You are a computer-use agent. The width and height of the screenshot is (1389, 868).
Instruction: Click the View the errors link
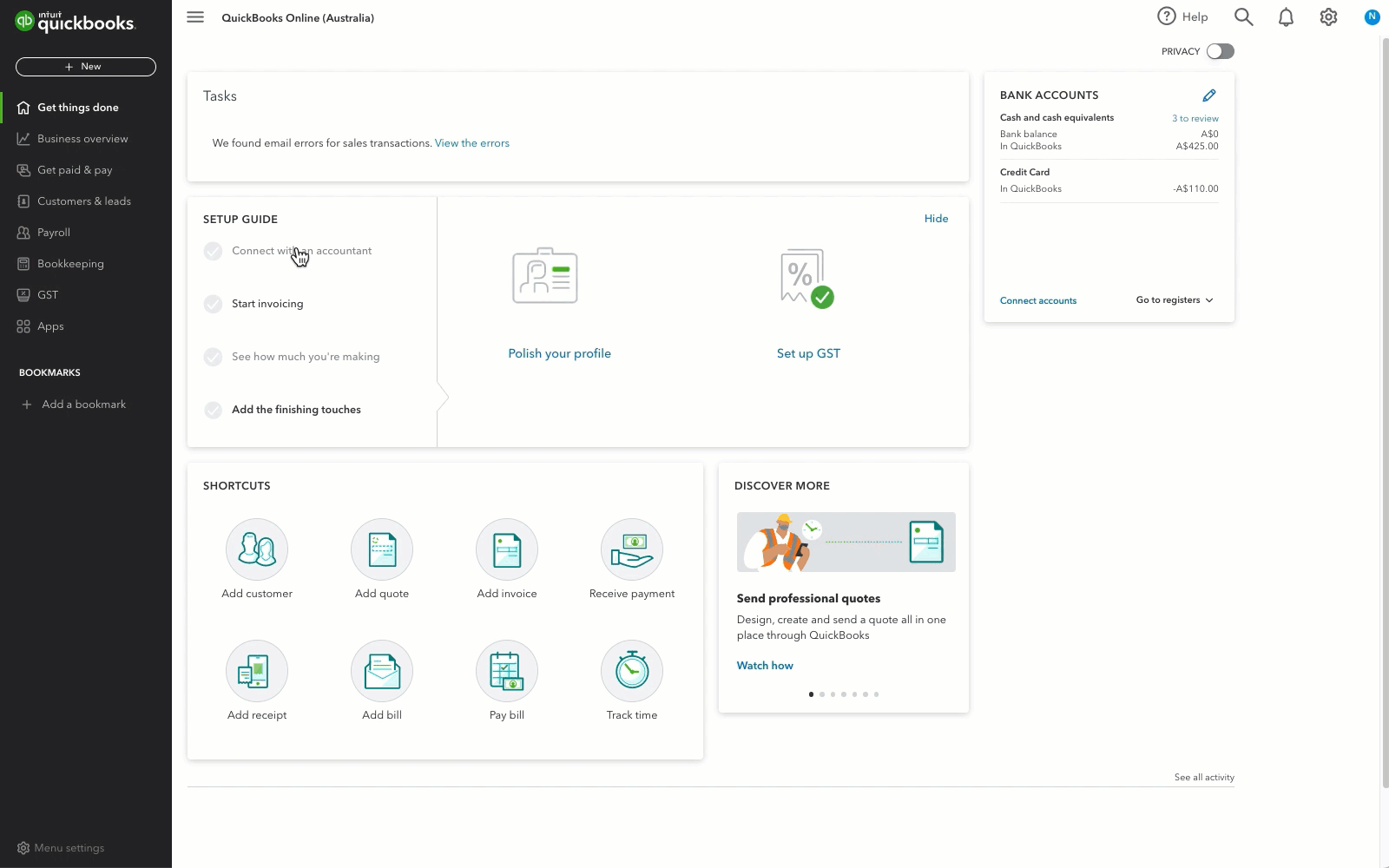[471, 142]
